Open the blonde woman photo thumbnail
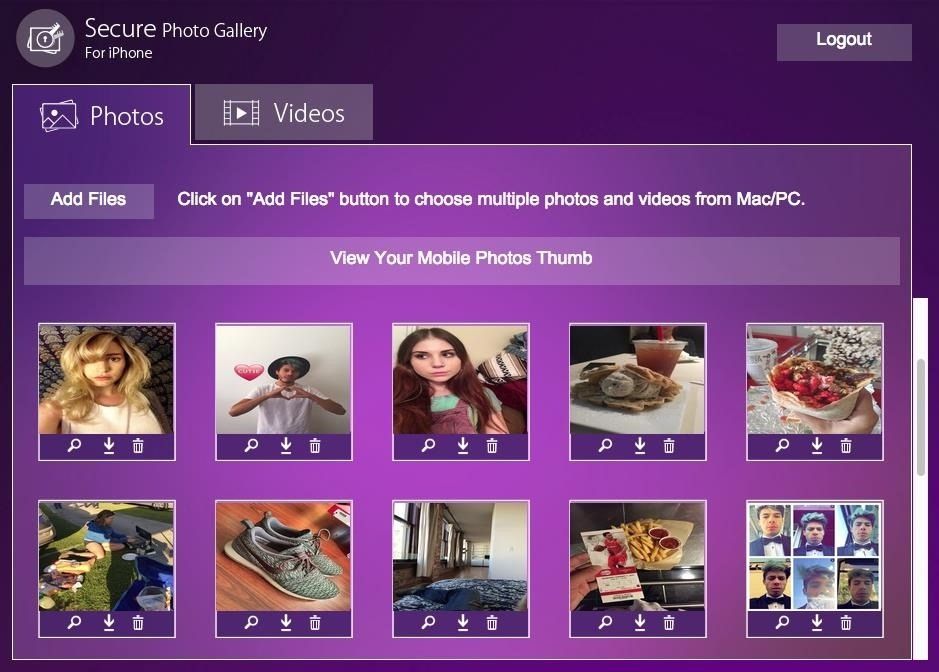 (x=107, y=379)
